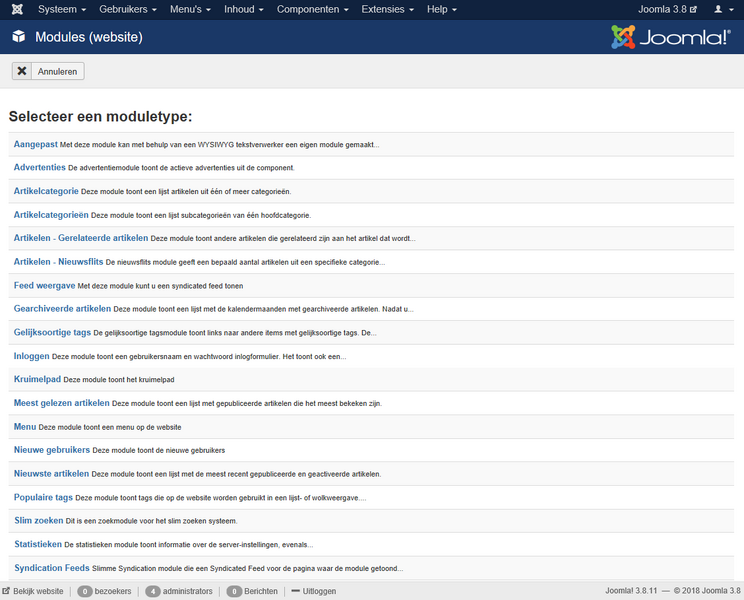This screenshot has width=744, height=600.
Task: Click the X icon on the Annuleren button
Action: point(22,71)
